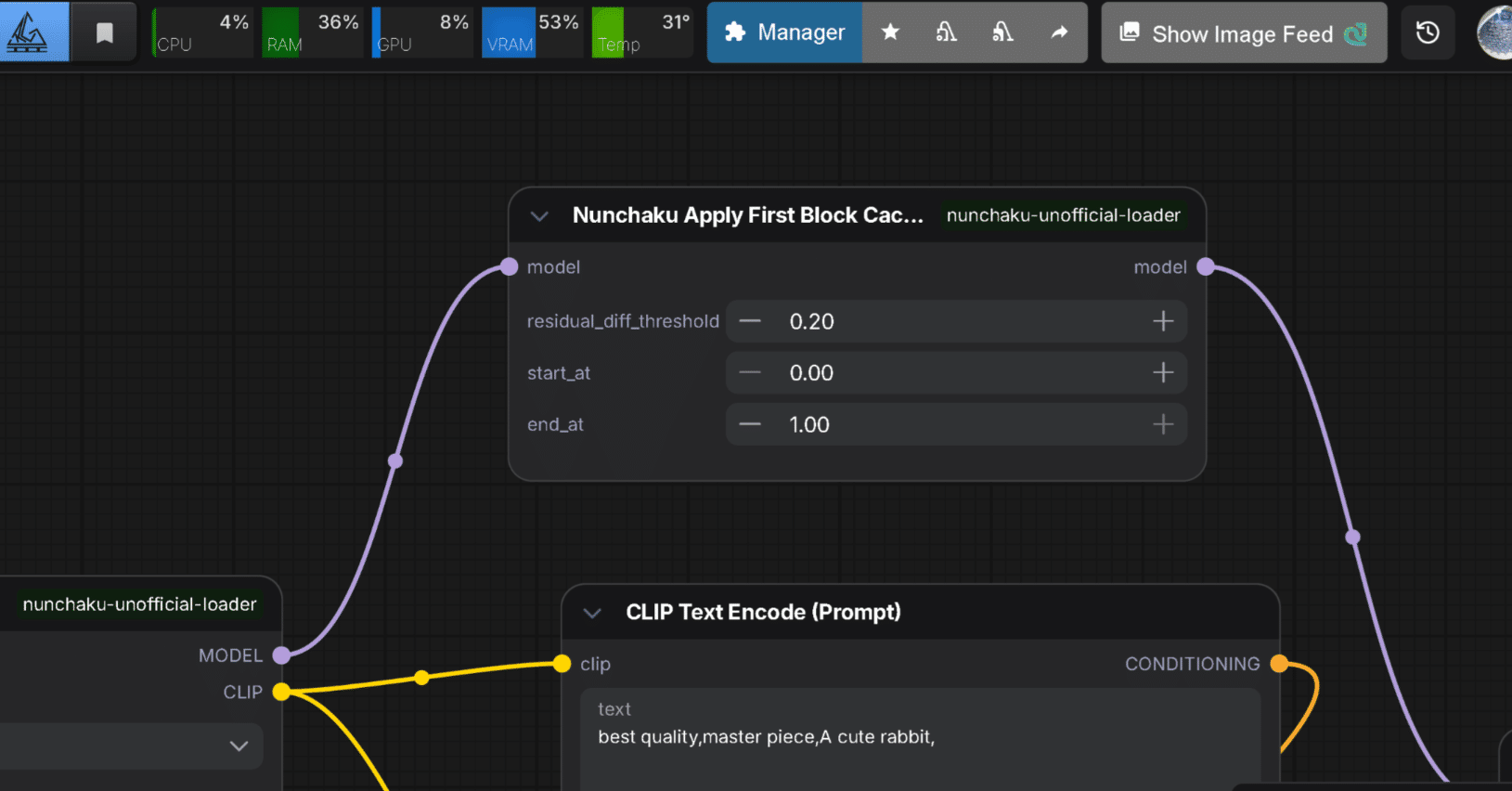Click the star favorites icon
The height and width of the screenshot is (791, 1512).
point(890,32)
